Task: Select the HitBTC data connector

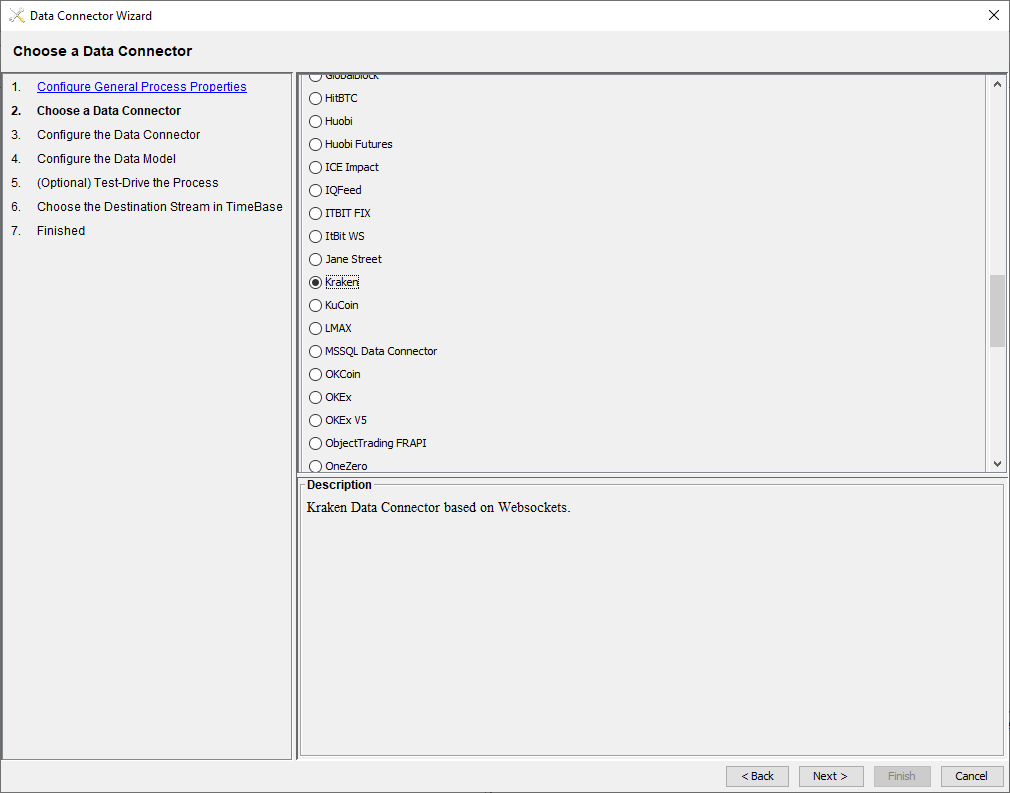Action: point(316,98)
